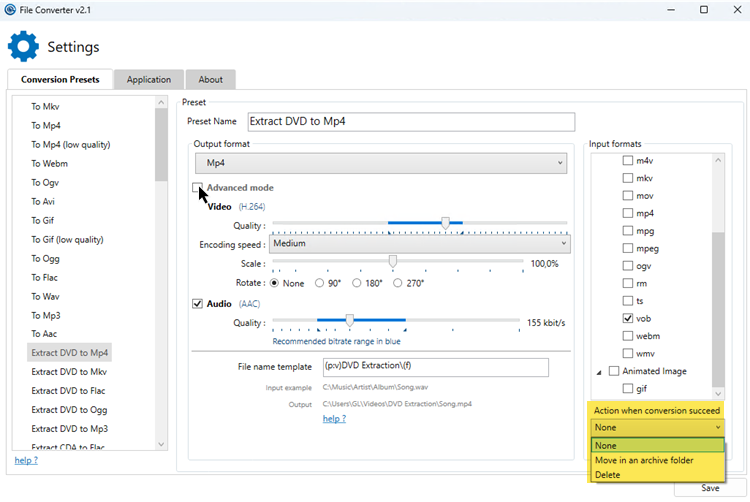Select the 90° rotate option
The width and height of the screenshot is (750, 502).
tap(320, 283)
